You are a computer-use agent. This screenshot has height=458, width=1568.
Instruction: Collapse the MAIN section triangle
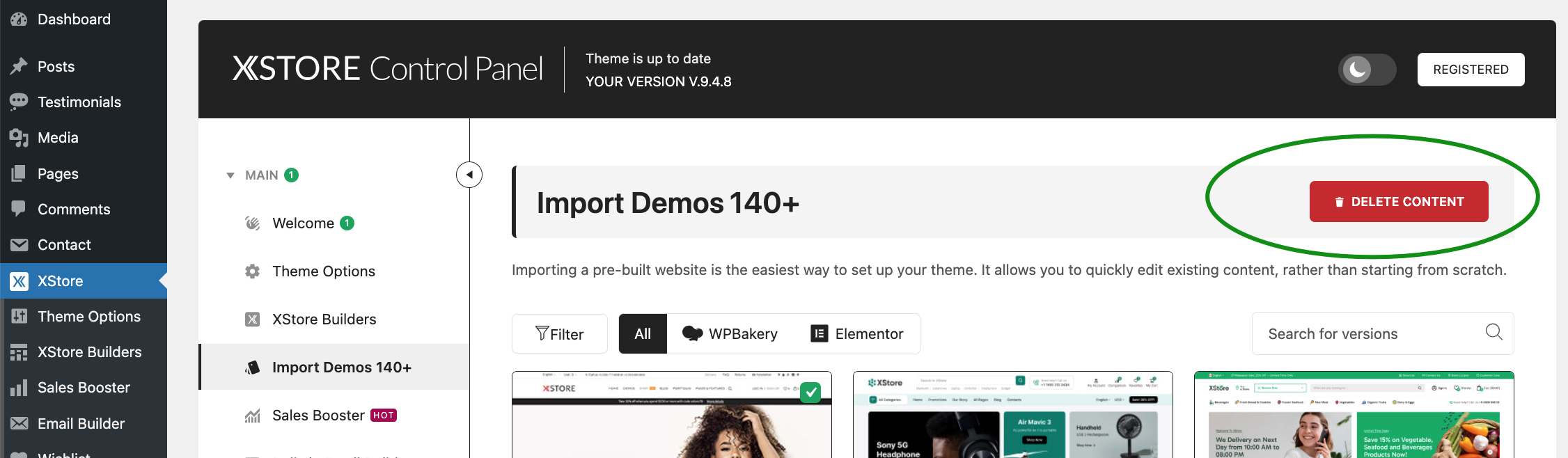[x=230, y=175]
